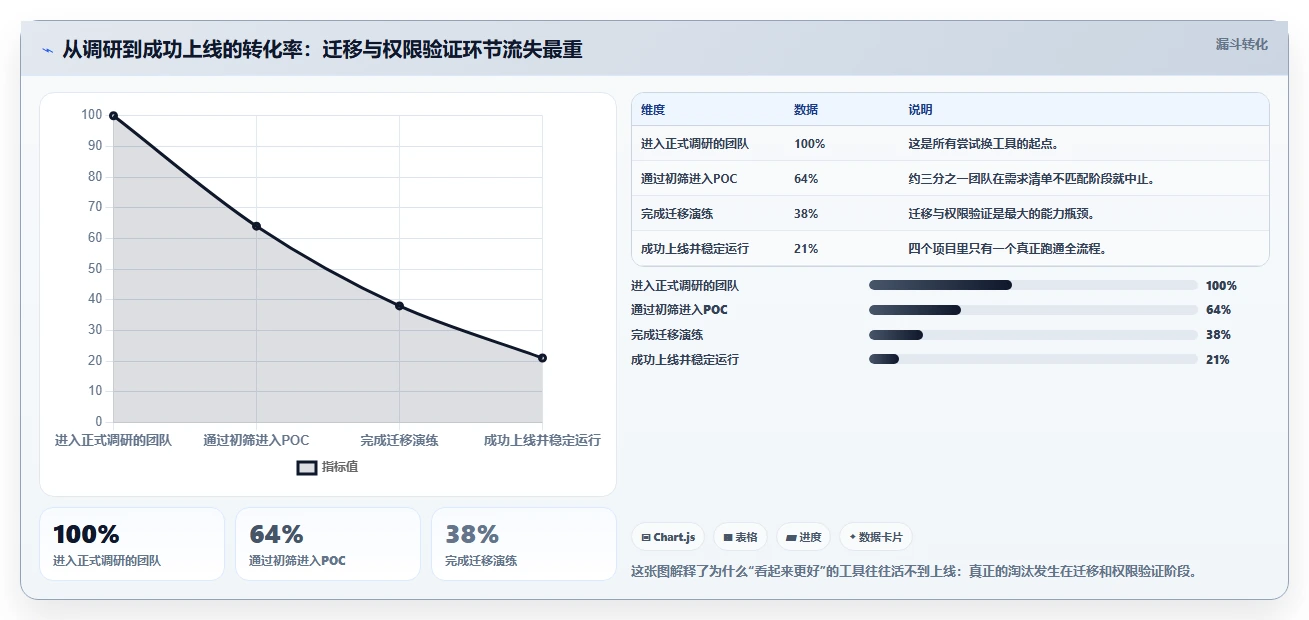Open the 64% 通过初筛进入POC data card
Screen dimensions: 1309x620
tap(328, 544)
